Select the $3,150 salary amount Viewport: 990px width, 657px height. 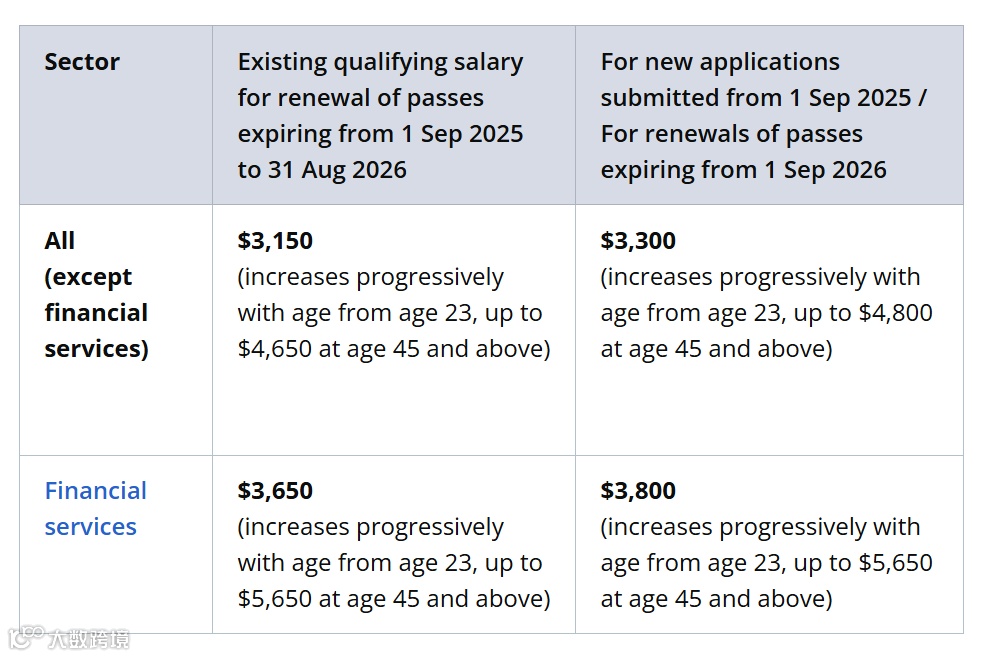click(275, 240)
